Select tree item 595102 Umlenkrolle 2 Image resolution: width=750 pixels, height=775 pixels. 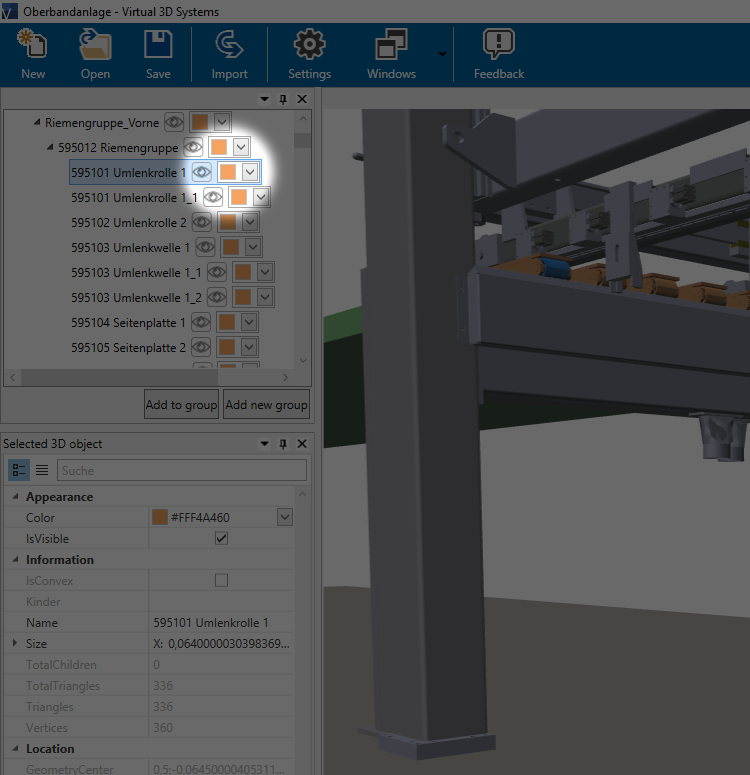129,222
